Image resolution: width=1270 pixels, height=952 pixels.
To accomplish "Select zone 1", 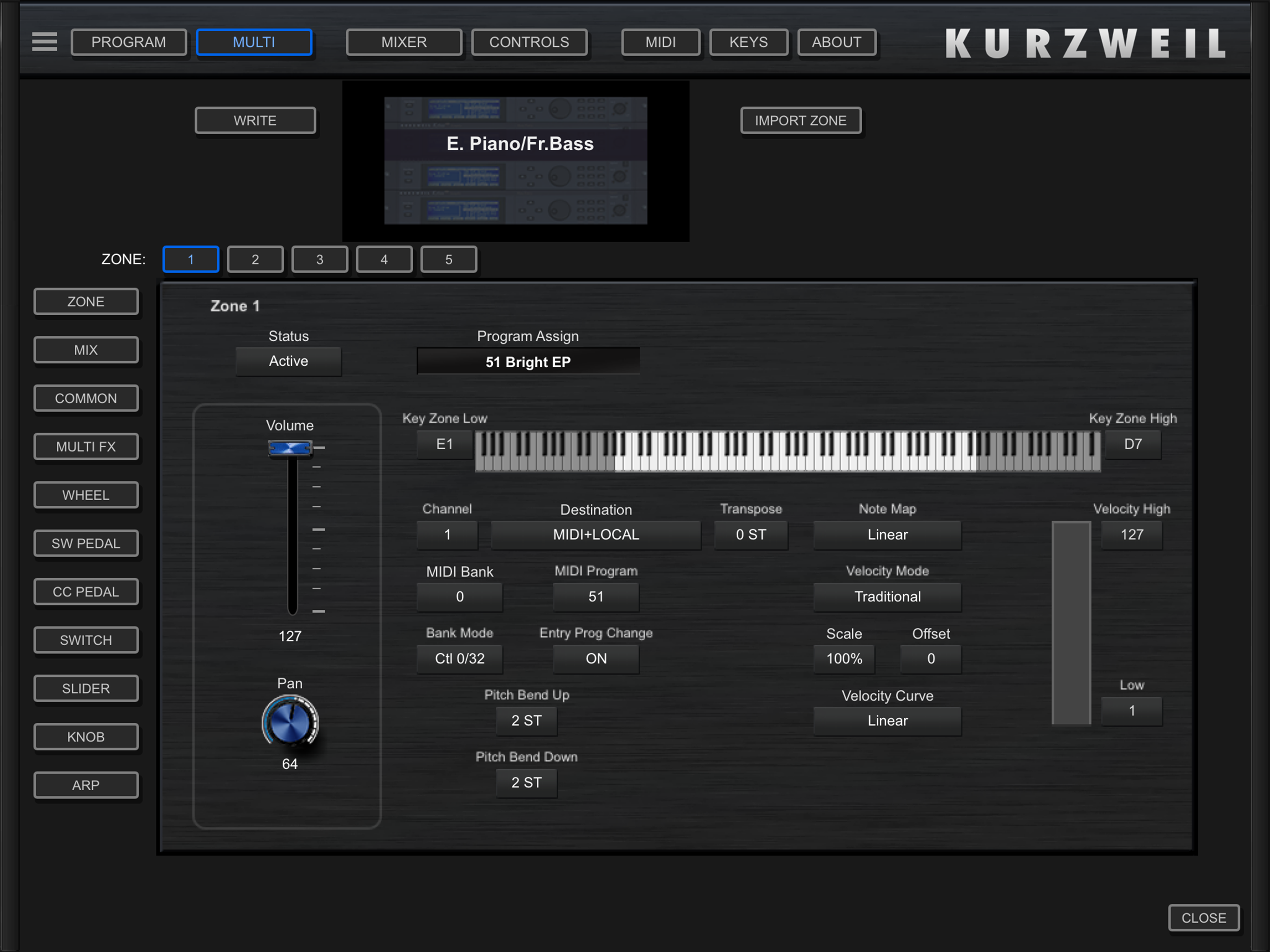I will 191,259.
